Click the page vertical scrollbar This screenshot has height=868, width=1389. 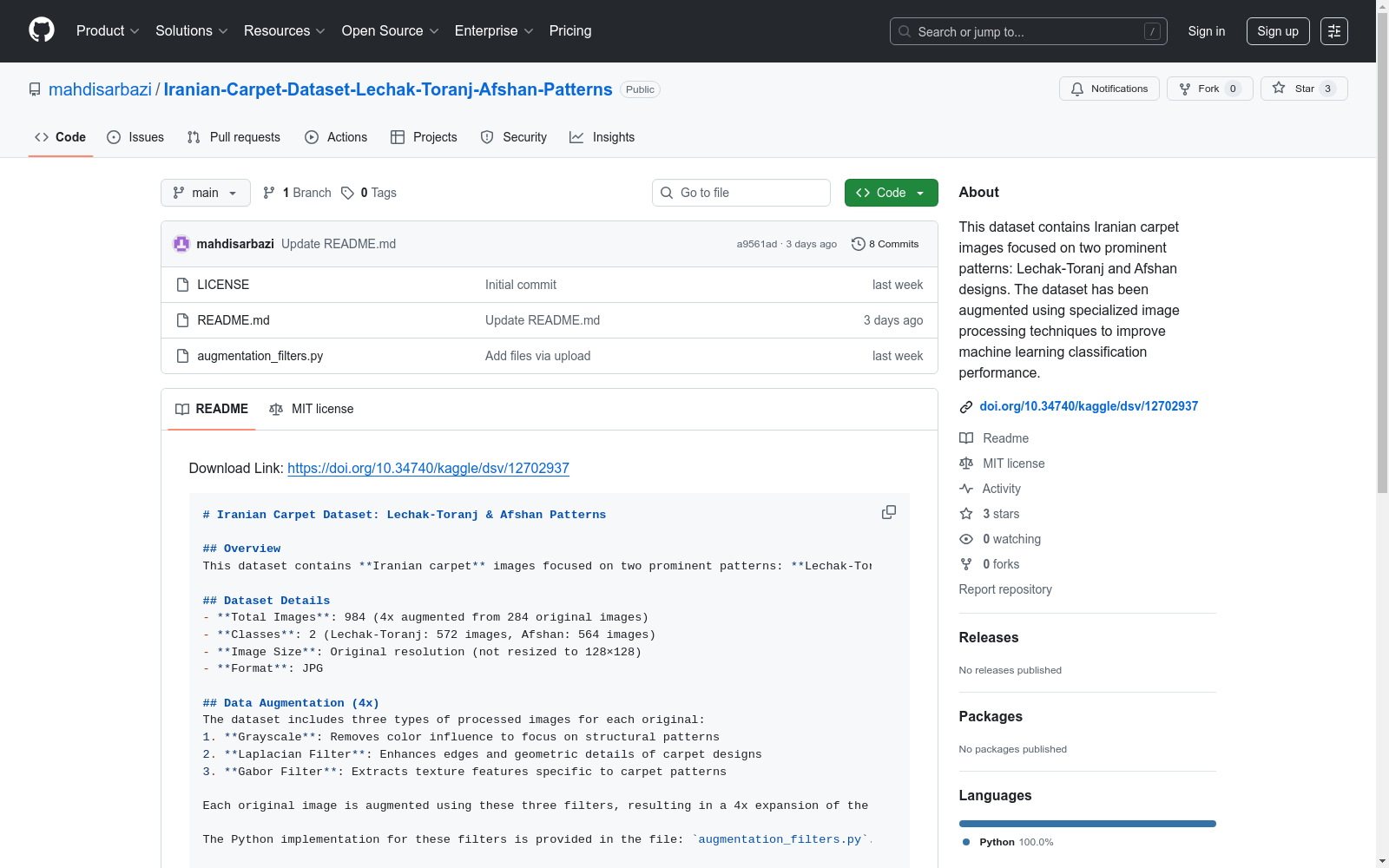(1382, 434)
